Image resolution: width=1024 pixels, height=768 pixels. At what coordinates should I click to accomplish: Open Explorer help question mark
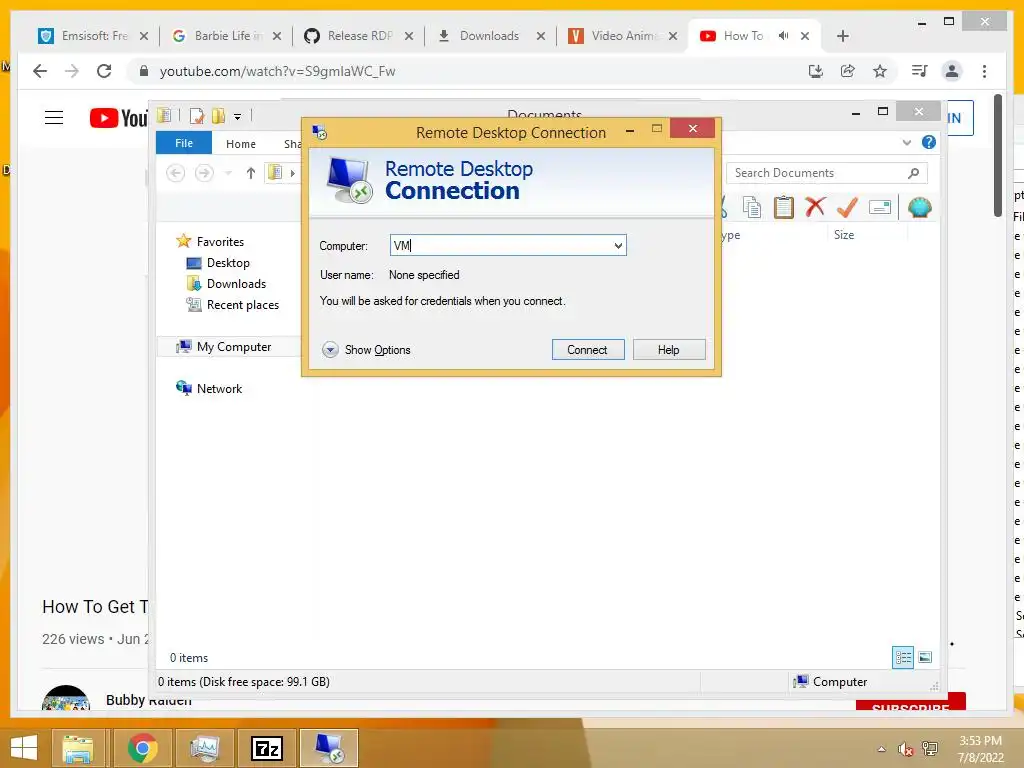point(929,142)
